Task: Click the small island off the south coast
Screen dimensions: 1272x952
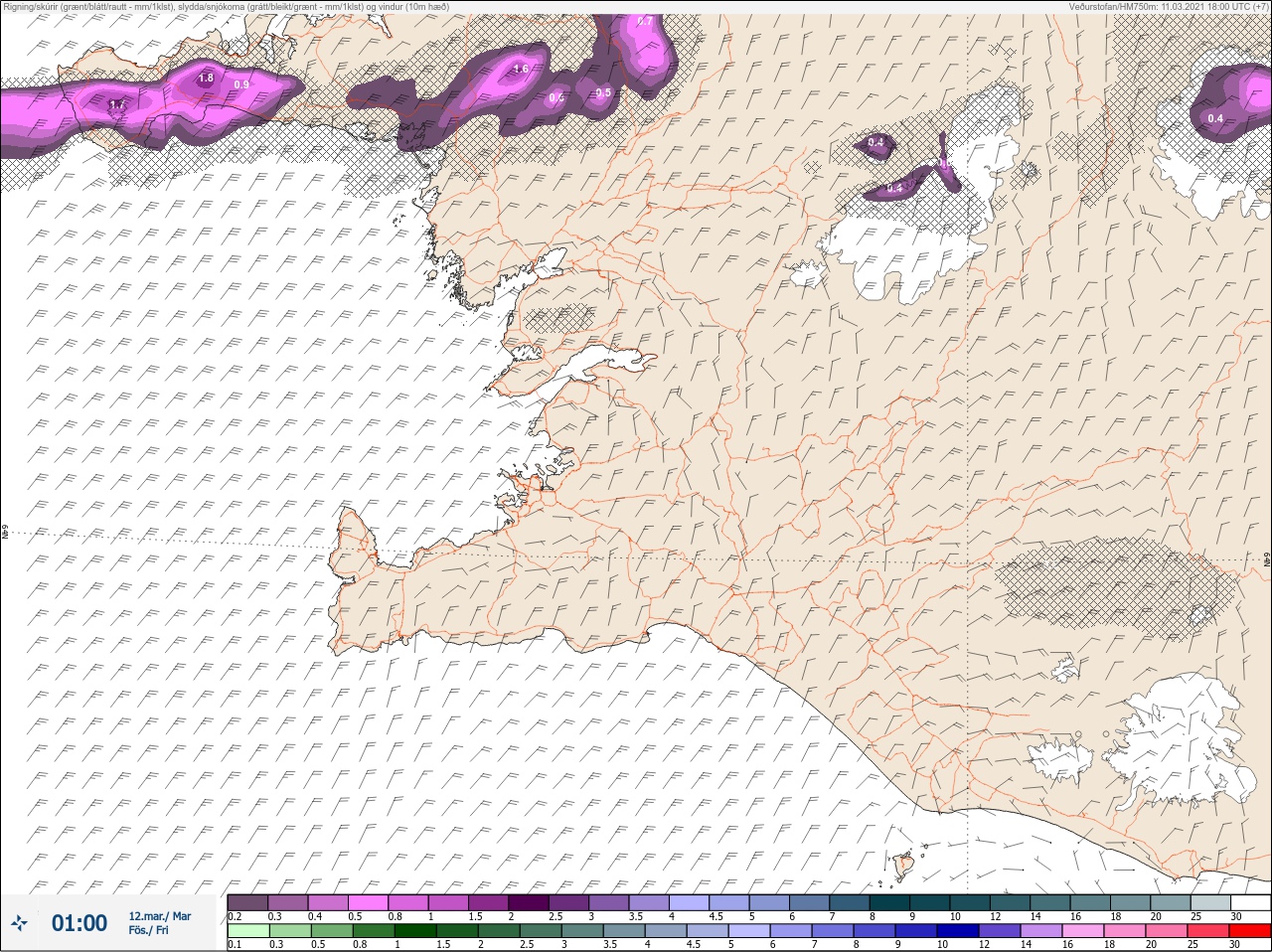Action: tap(903, 867)
